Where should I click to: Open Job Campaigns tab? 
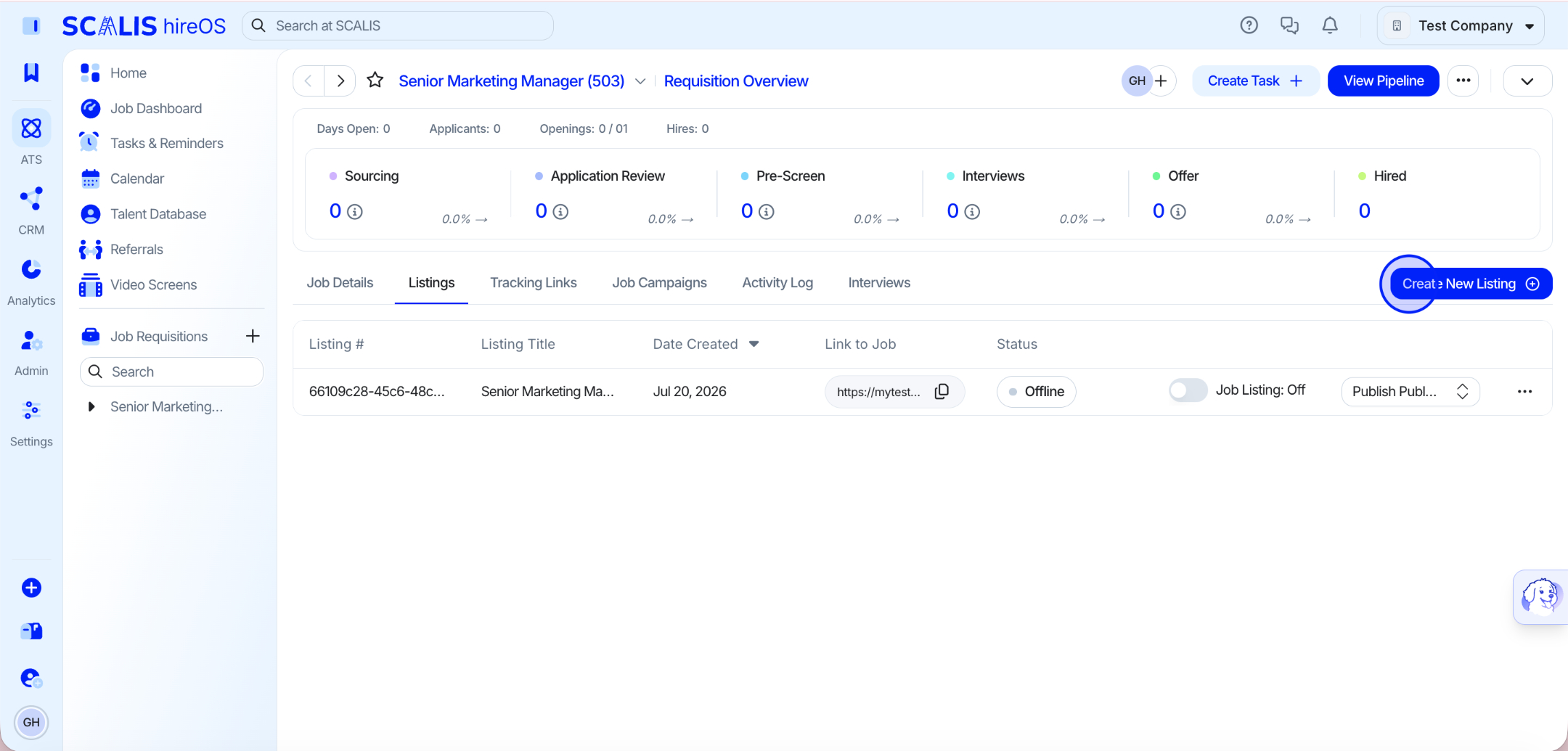(659, 282)
